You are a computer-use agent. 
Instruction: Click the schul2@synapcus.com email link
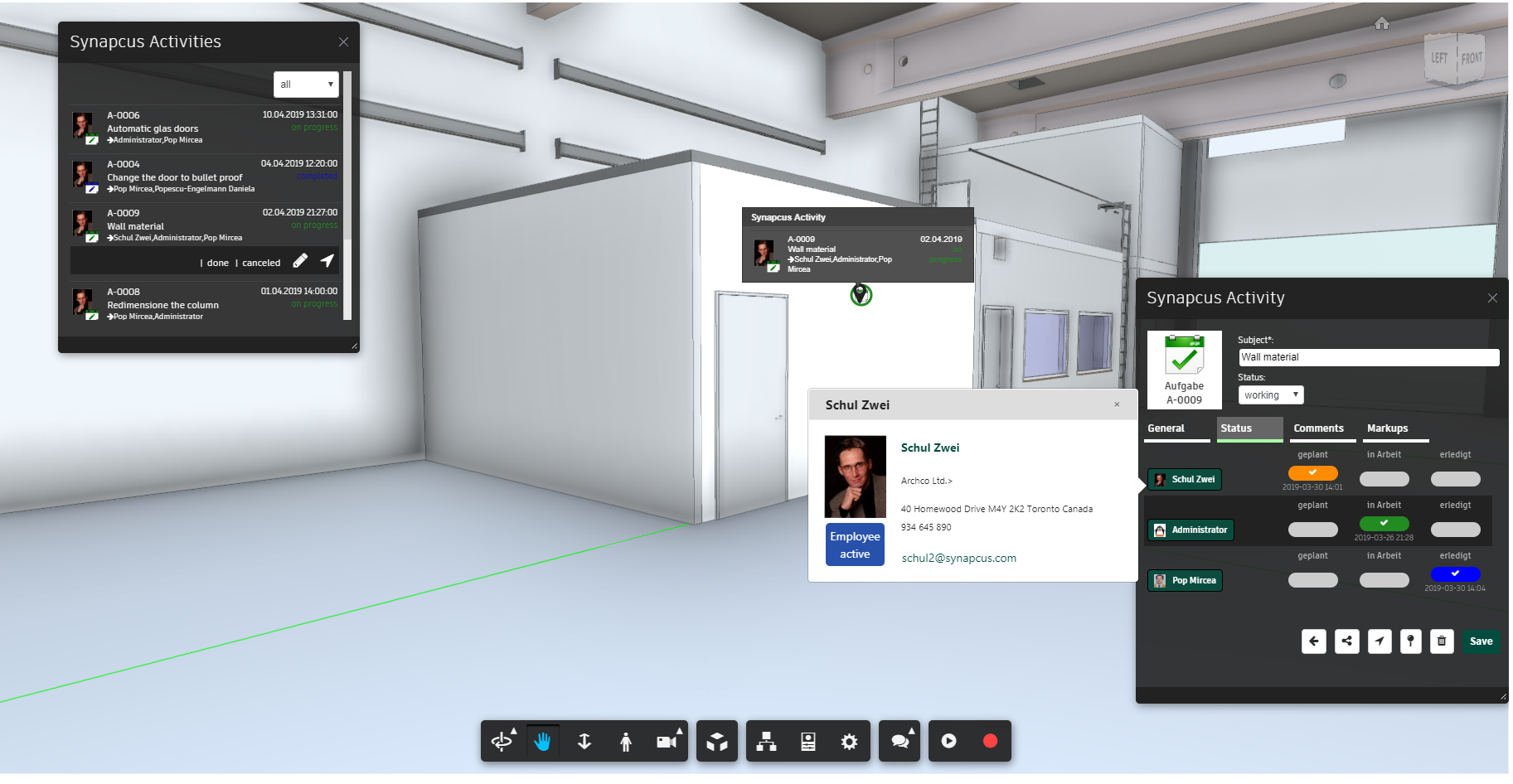(959, 558)
